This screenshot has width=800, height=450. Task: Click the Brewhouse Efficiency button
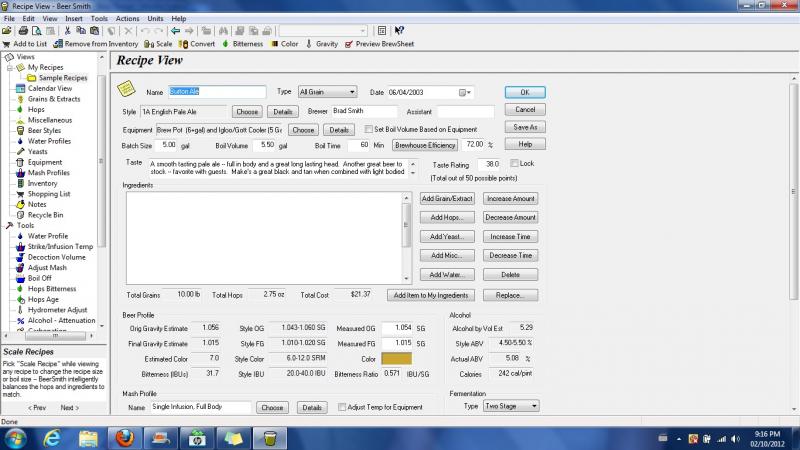(424, 145)
